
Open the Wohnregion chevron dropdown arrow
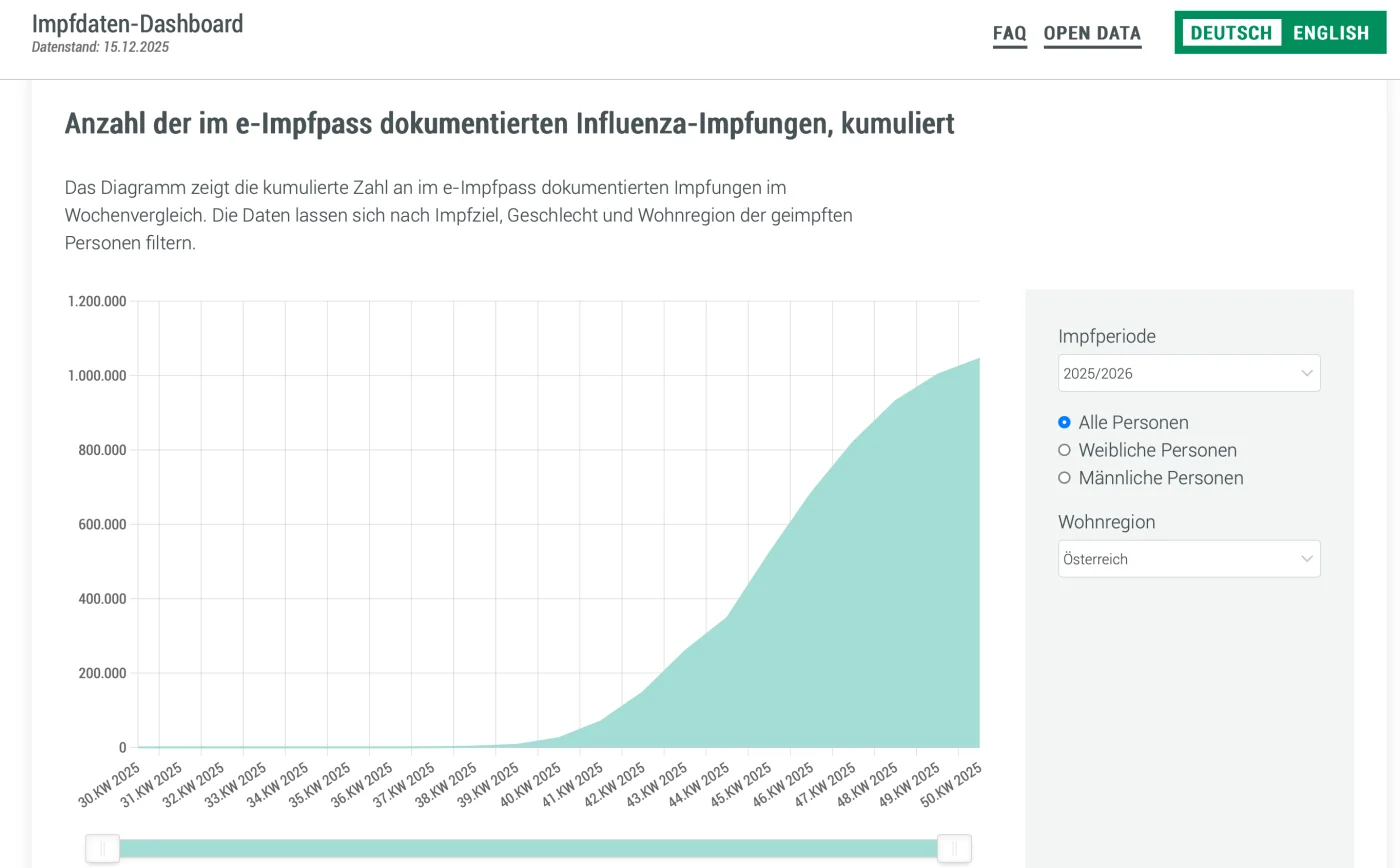point(1306,558)
